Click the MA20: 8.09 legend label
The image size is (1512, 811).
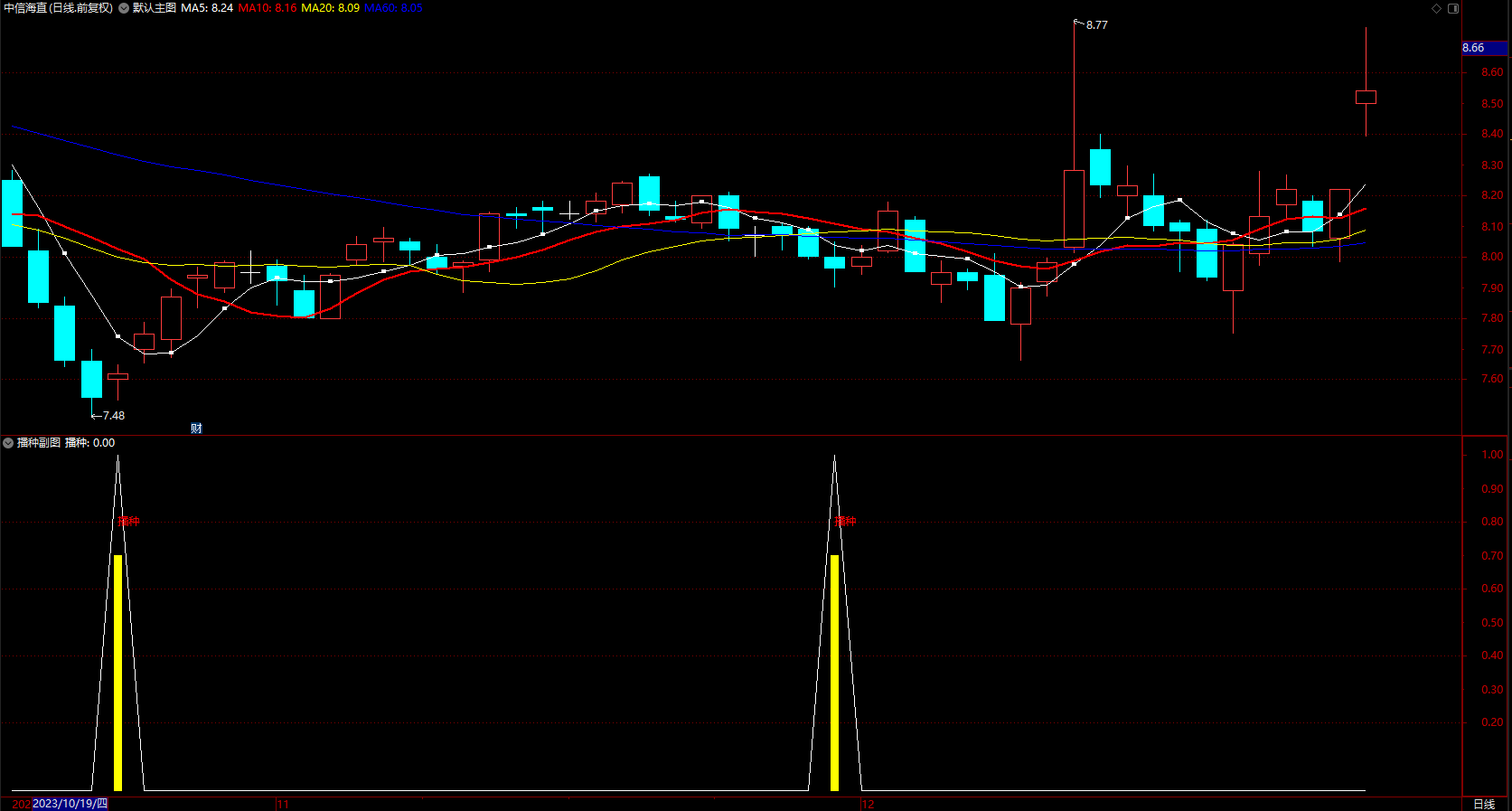click(x=330, y=8)
